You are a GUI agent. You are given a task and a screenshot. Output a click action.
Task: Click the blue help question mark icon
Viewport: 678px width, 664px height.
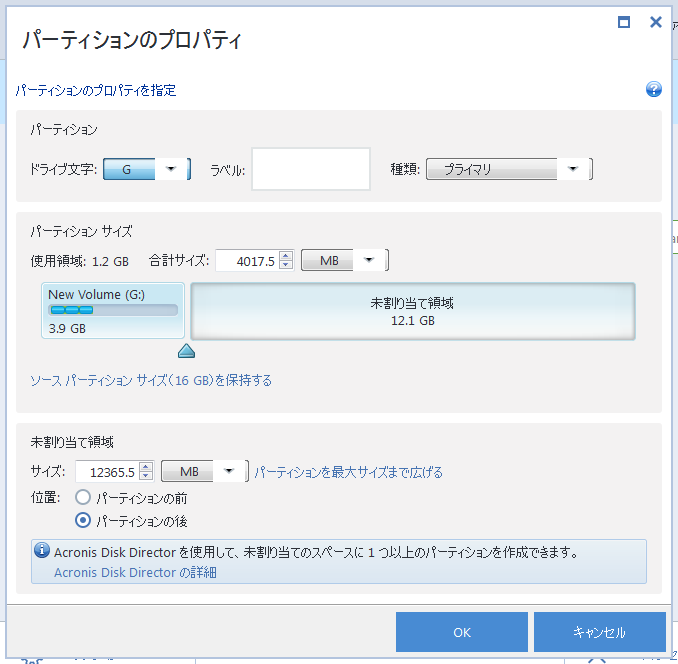click(x=654, y=89)
